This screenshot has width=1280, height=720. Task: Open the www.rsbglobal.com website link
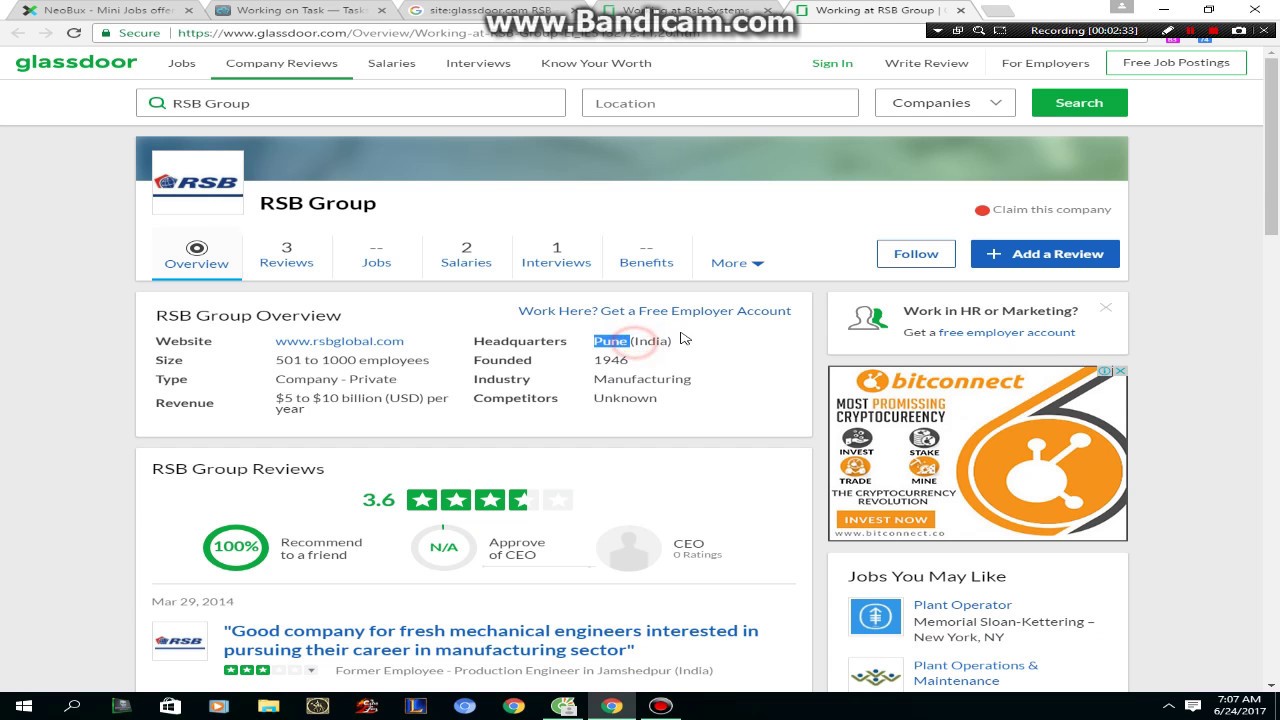339,341
